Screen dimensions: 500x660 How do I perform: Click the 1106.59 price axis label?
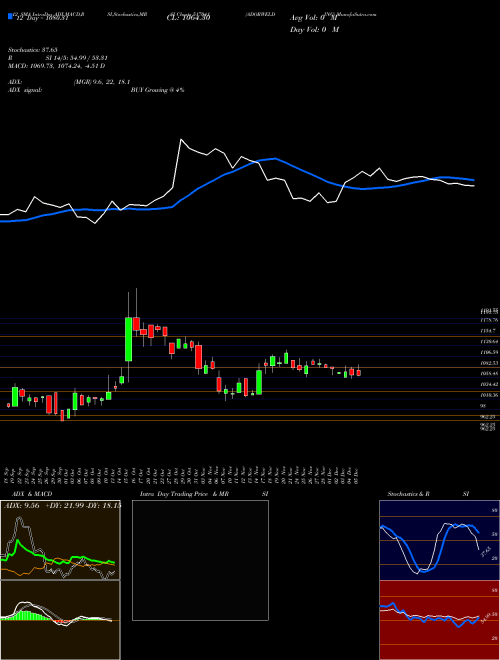489,352
